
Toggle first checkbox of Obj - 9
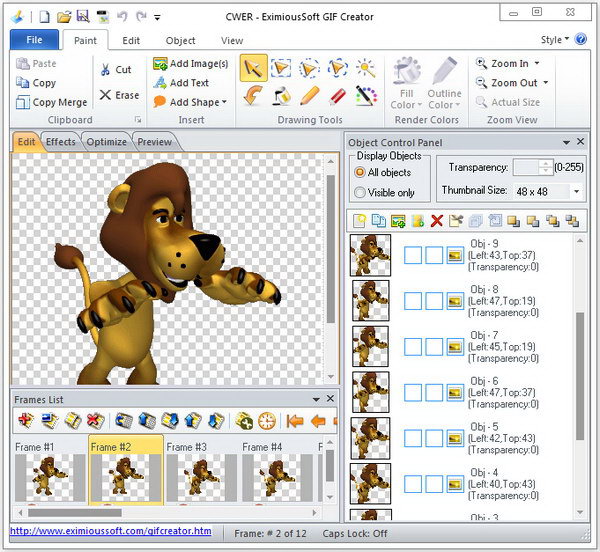[412, 255]
